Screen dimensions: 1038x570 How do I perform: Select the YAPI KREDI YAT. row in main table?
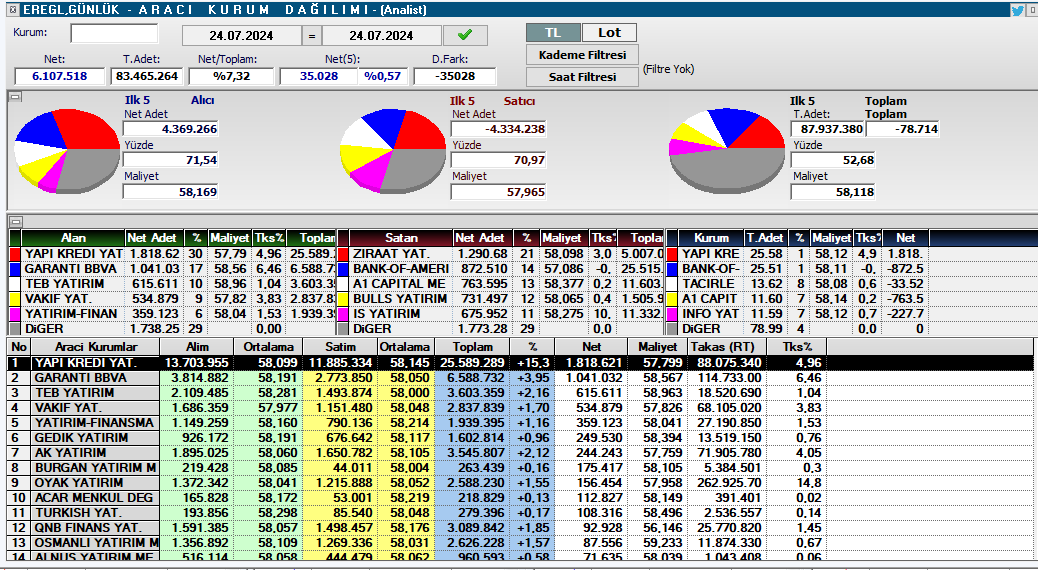[x=520, y=363]
